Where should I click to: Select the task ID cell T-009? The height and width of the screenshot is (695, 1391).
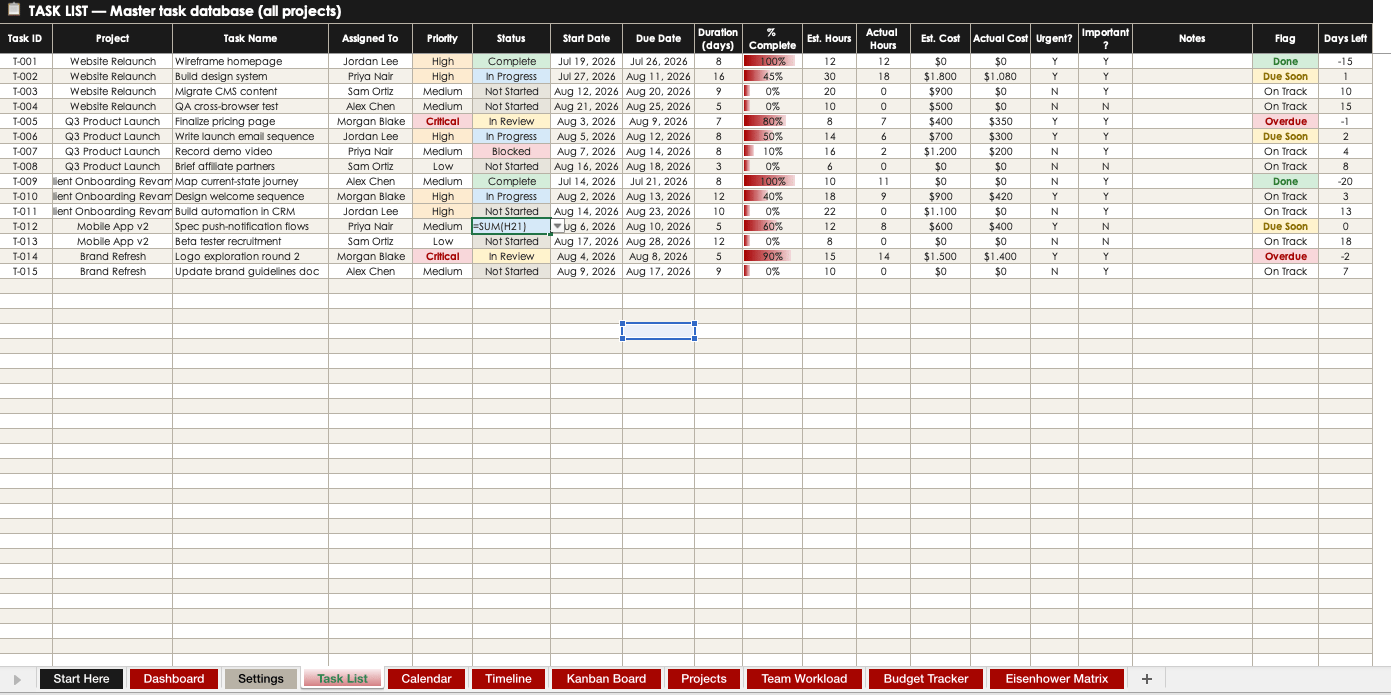[26, 182]
